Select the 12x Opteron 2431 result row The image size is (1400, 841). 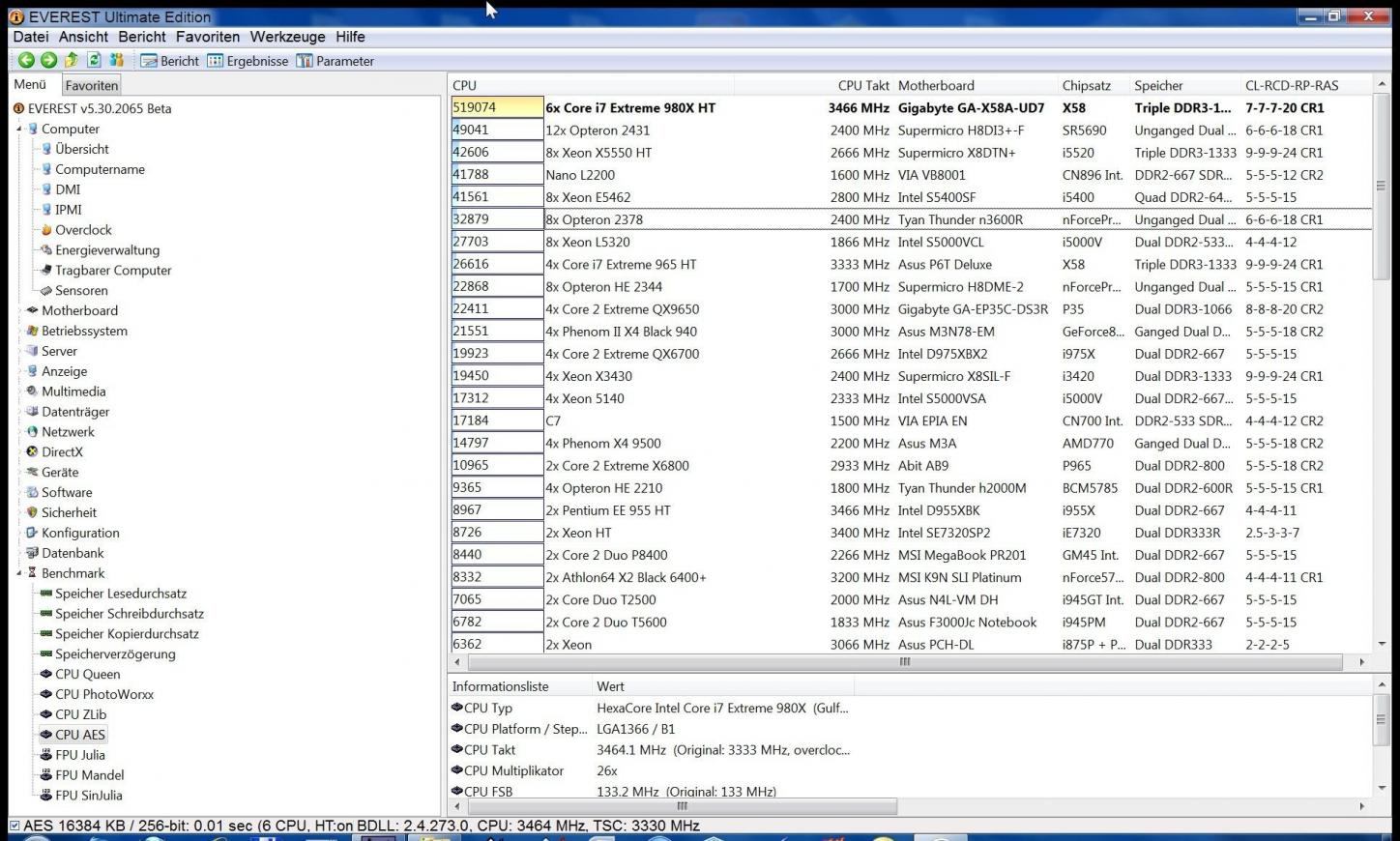click(x=911, y=130)
